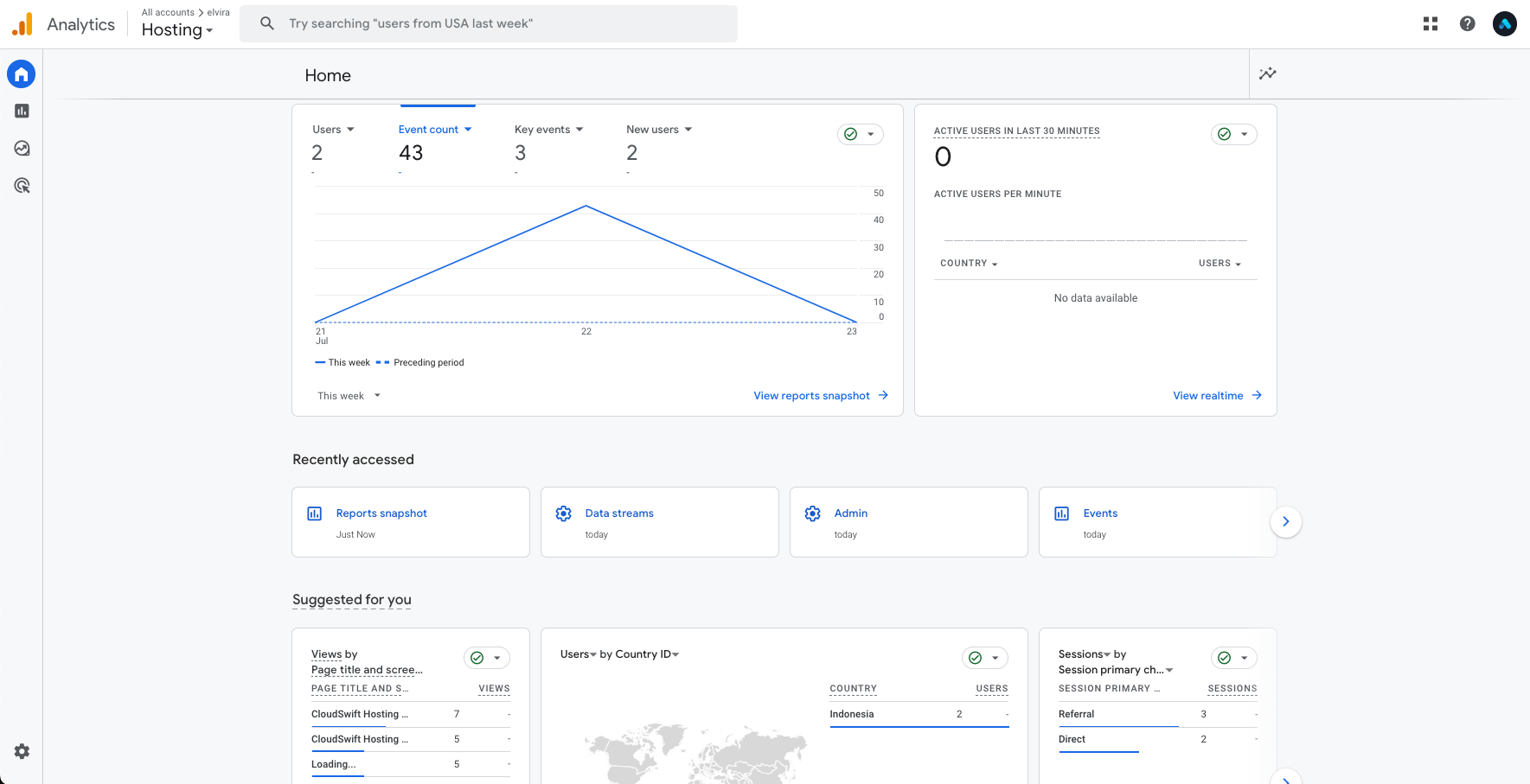1530x784 pixels.
Task: Click the ACTIVE USERS PER MINUTE label
Action: click(998, 194)
